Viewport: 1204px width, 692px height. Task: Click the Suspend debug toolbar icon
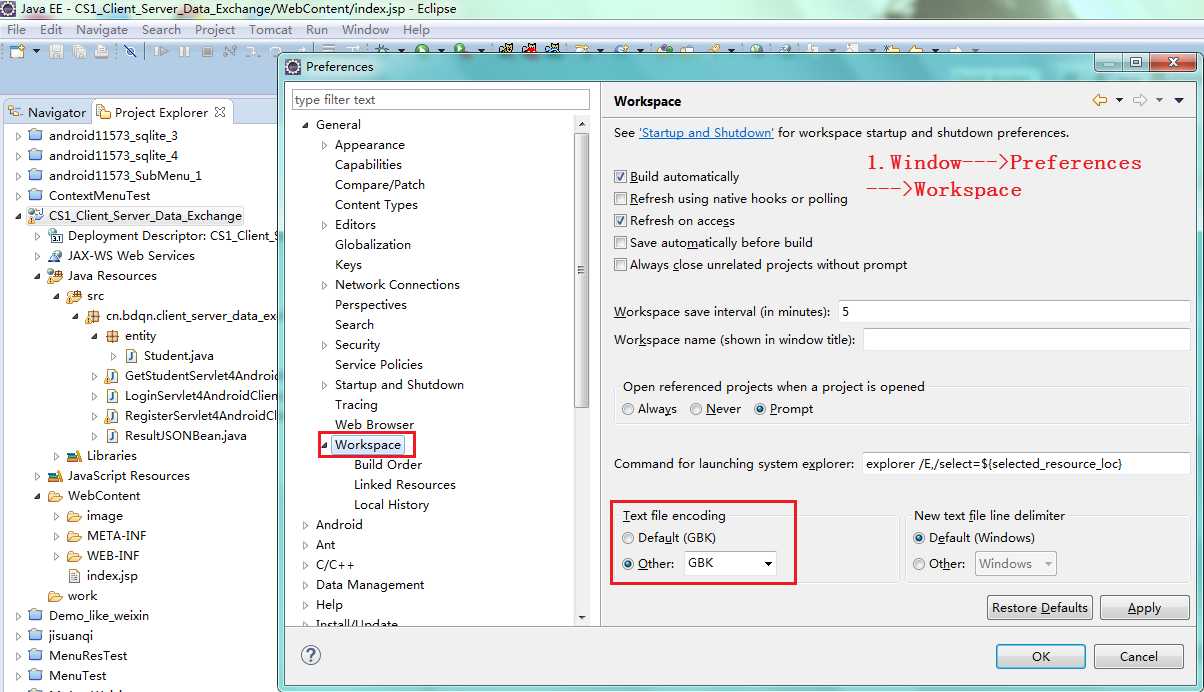[184, 51]
